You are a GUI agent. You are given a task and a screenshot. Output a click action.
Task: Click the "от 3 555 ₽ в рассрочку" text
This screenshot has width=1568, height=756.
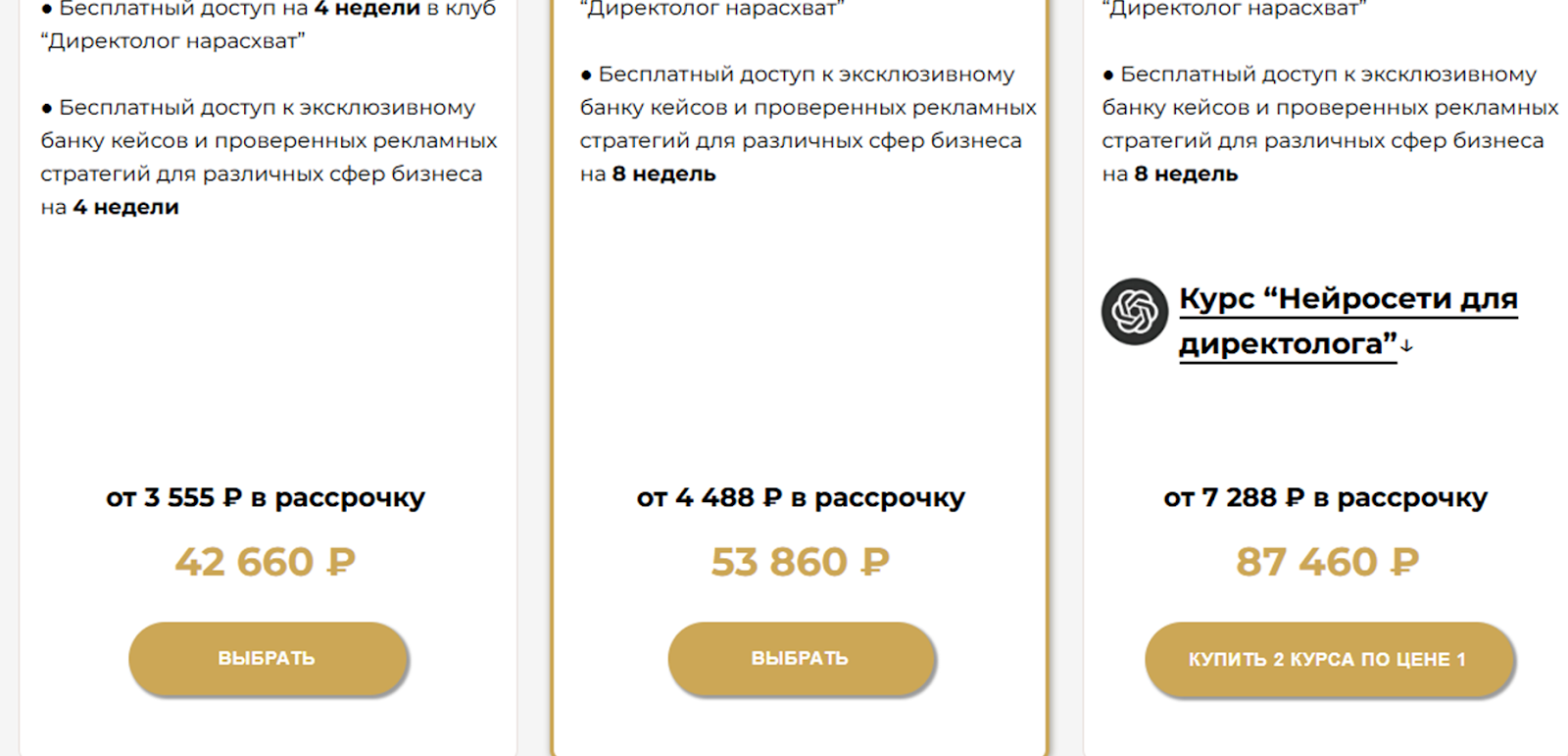pos(266,497)
